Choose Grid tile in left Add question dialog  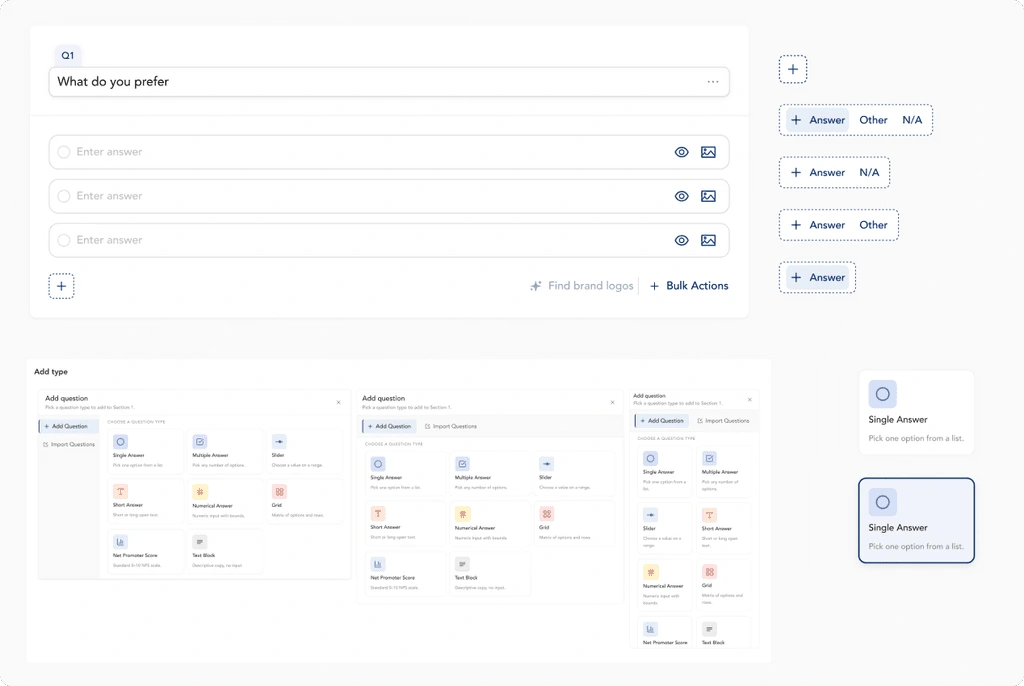tap(304, 501)
